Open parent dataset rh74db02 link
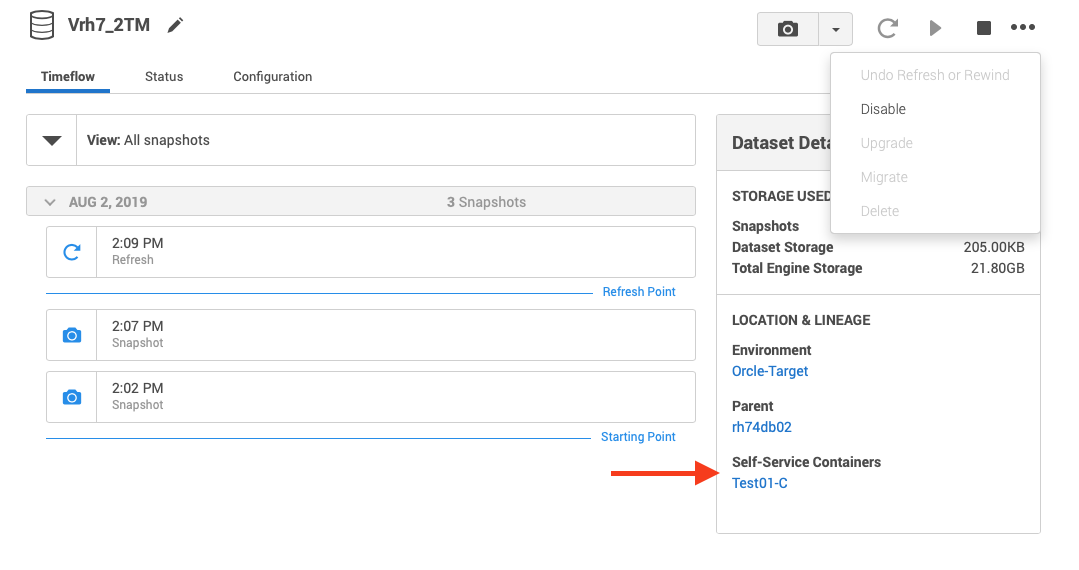Viewport: 1079px width, 570px height. click(x=762, y=427)
